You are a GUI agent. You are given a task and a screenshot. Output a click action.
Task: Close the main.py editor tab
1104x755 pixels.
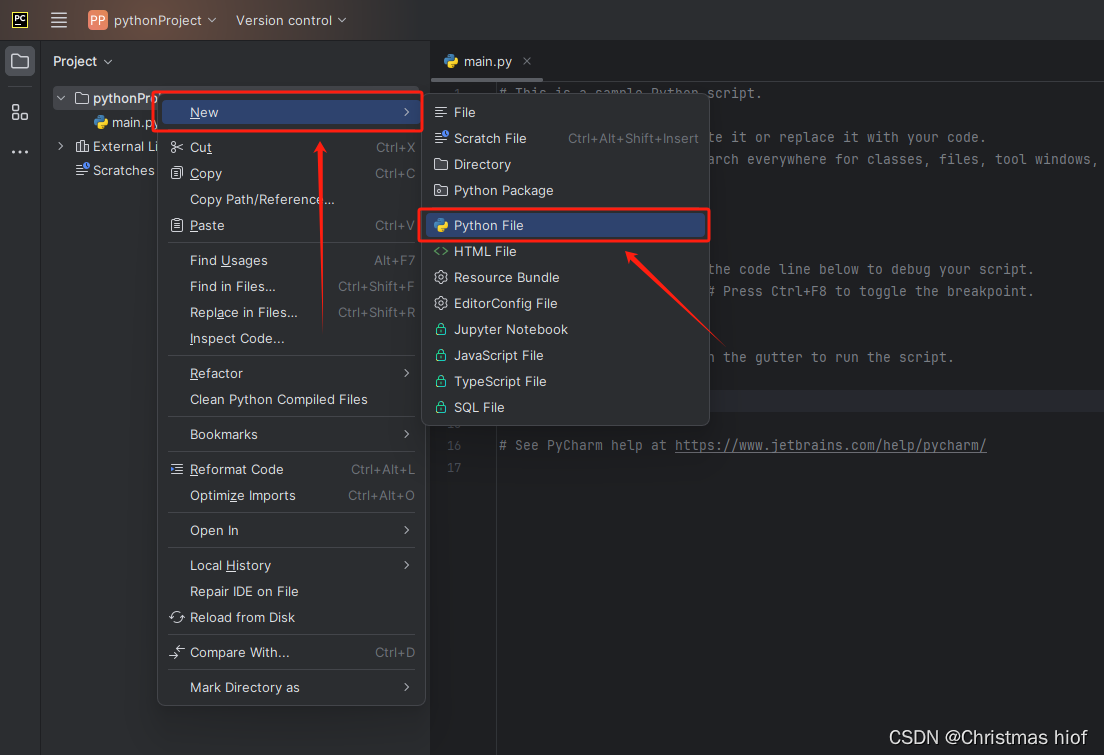[x=527, y=61]
